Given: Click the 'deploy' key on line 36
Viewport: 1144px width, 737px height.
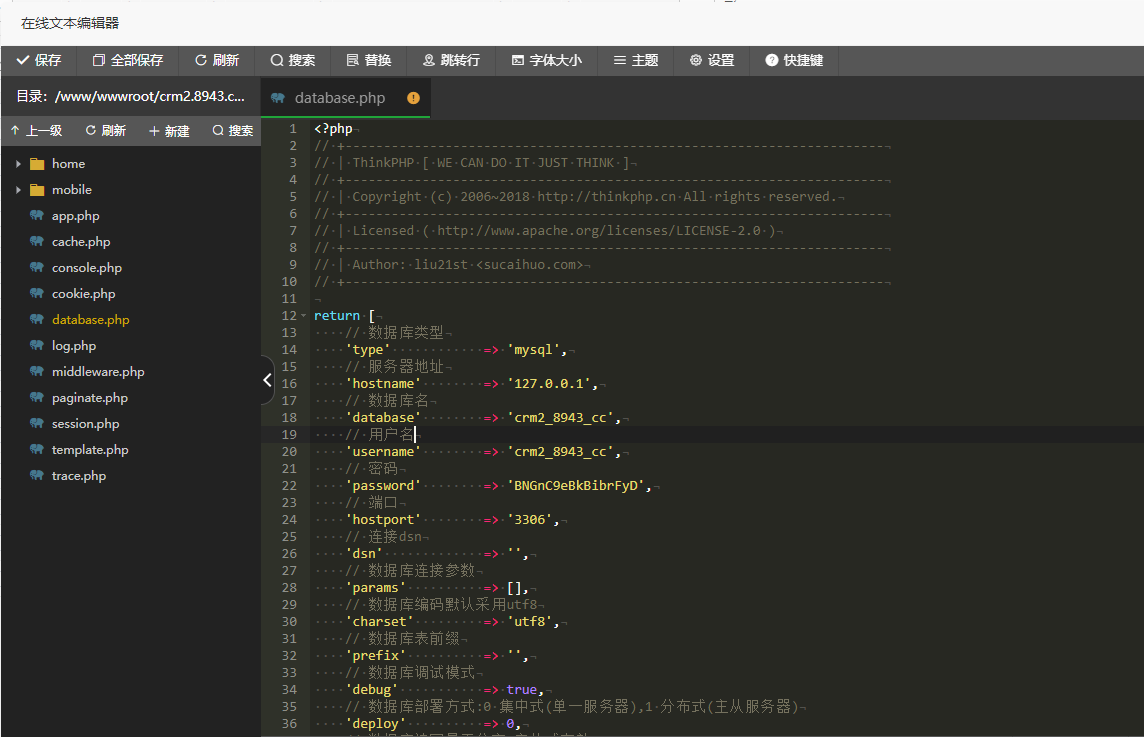Looking at the screenshot, I should [x=376, y=724].
